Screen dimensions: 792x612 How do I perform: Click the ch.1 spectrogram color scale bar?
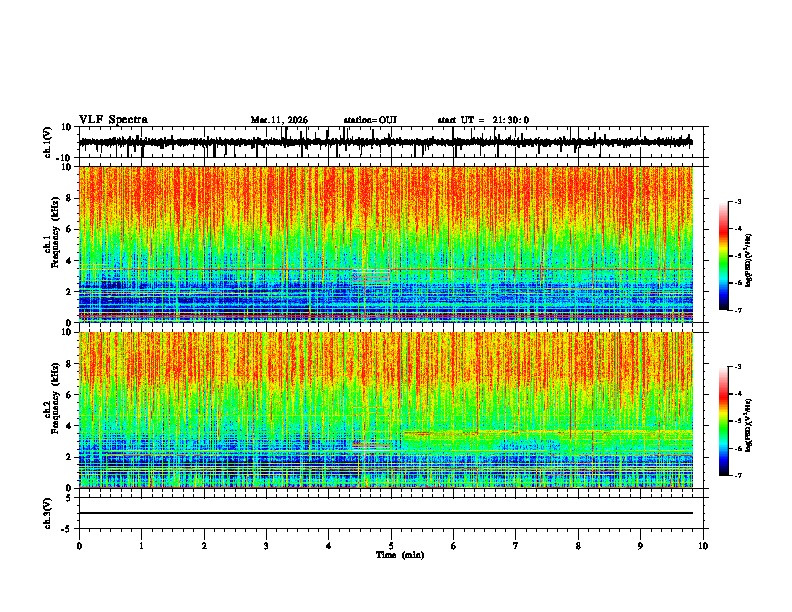pyautogui.click(x=724, y=256)
